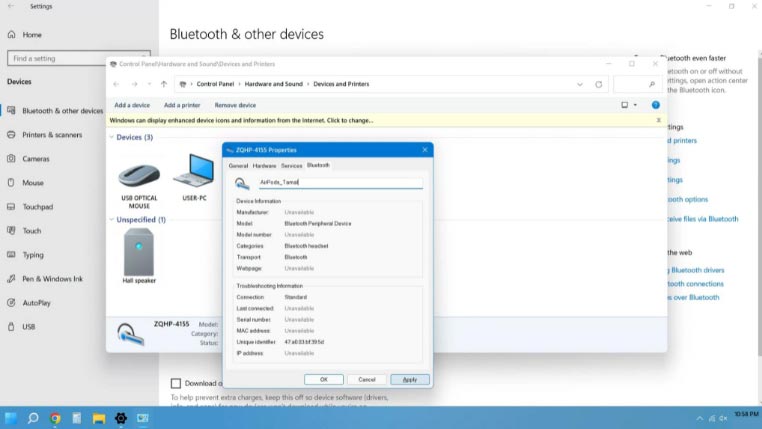The image size is (762, 429).
Task: Toggle Download over metered connections checkbox
Action: tap(176, 383)
